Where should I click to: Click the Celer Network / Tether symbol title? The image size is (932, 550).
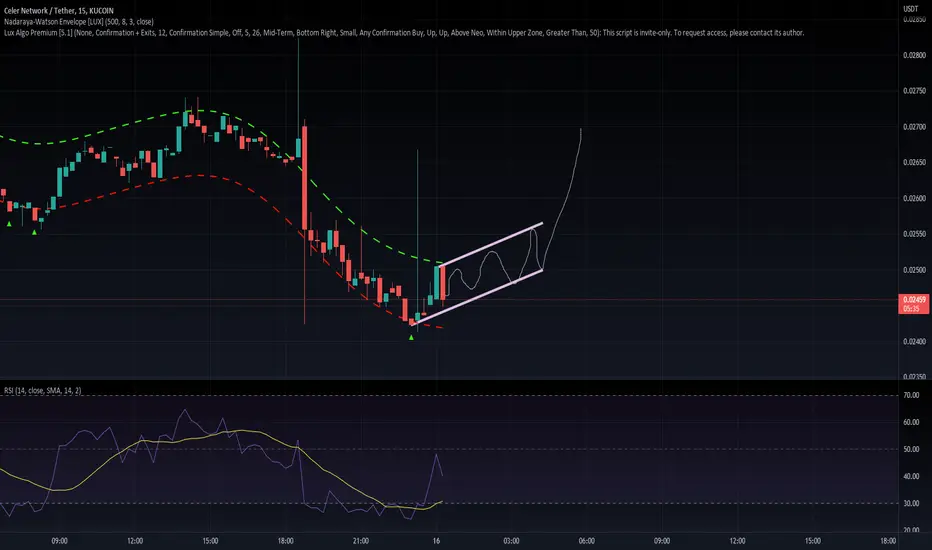click(x=58, y=11)
